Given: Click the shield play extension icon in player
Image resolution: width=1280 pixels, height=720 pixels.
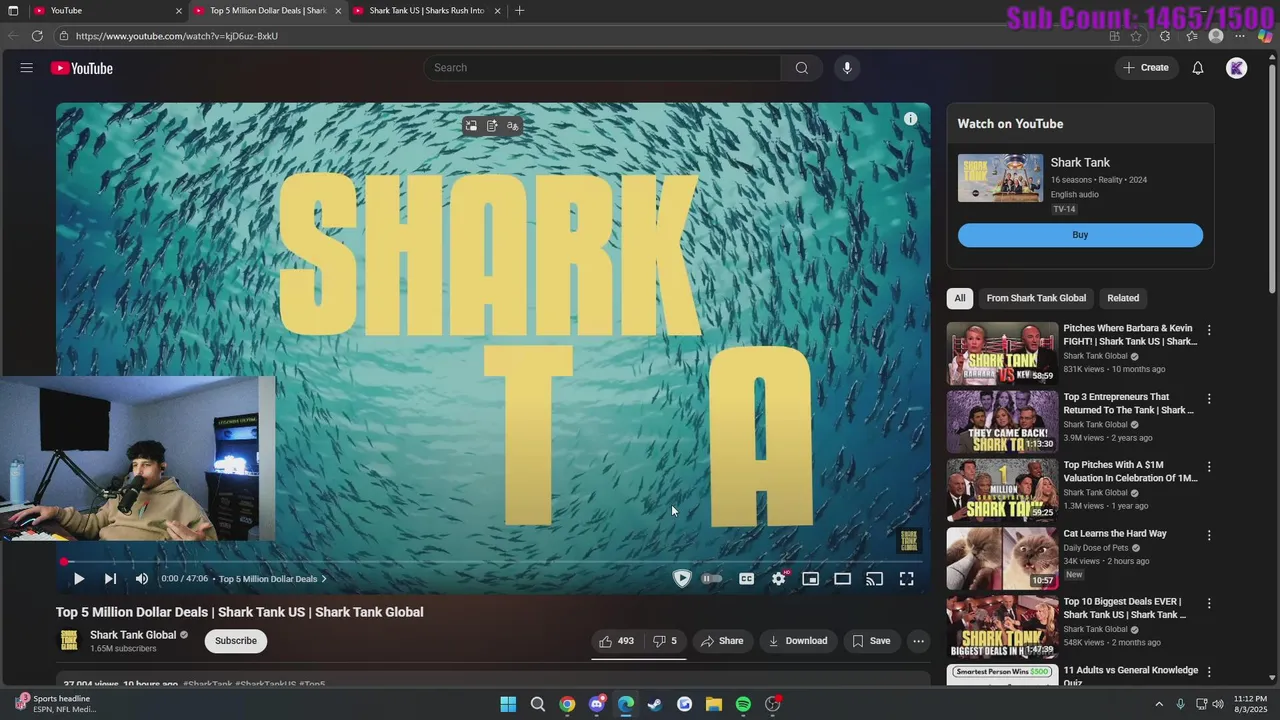Looking at the screenshot, I should (x=682, y=579).
